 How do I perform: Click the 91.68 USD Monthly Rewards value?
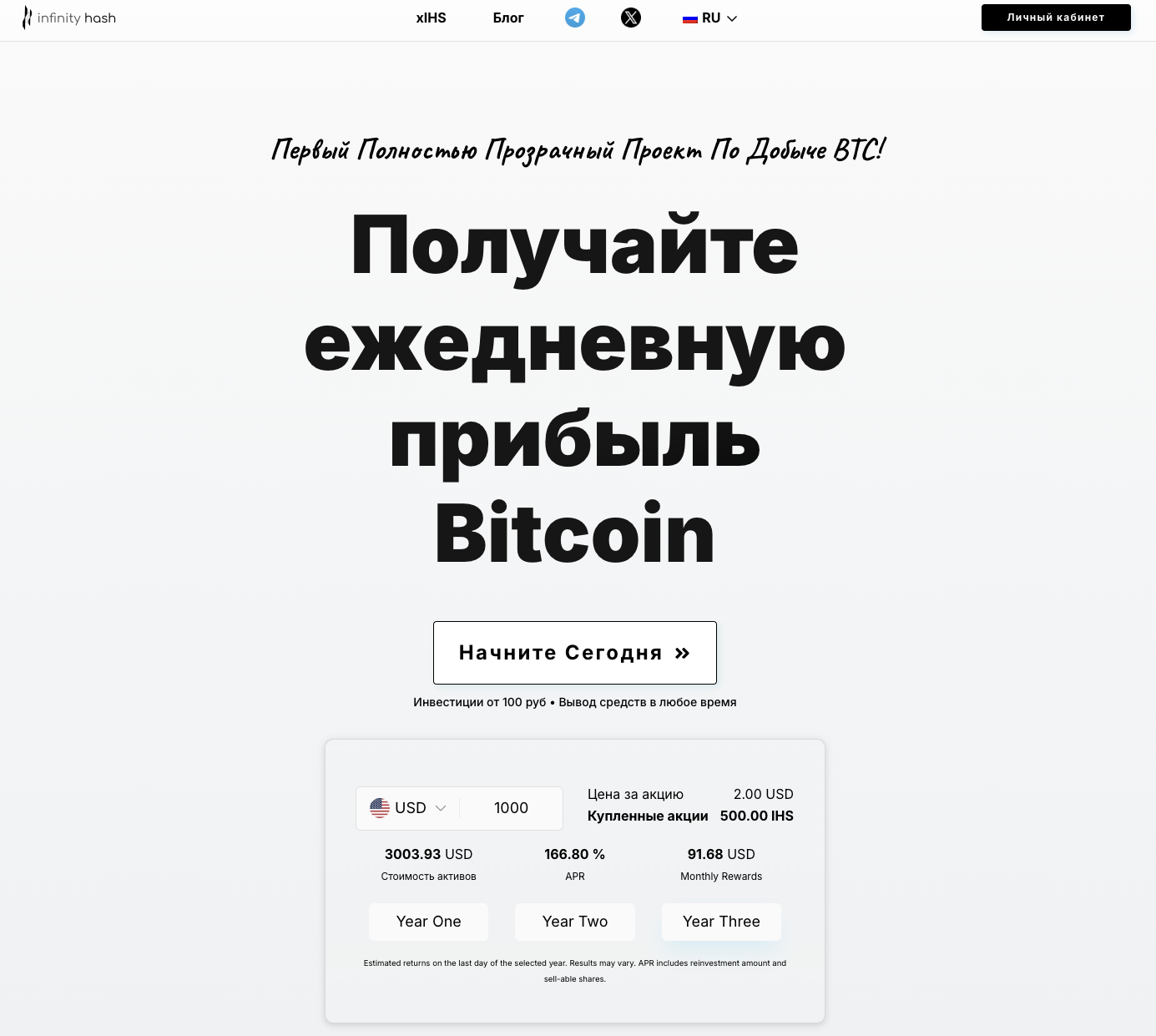[721, 854]
